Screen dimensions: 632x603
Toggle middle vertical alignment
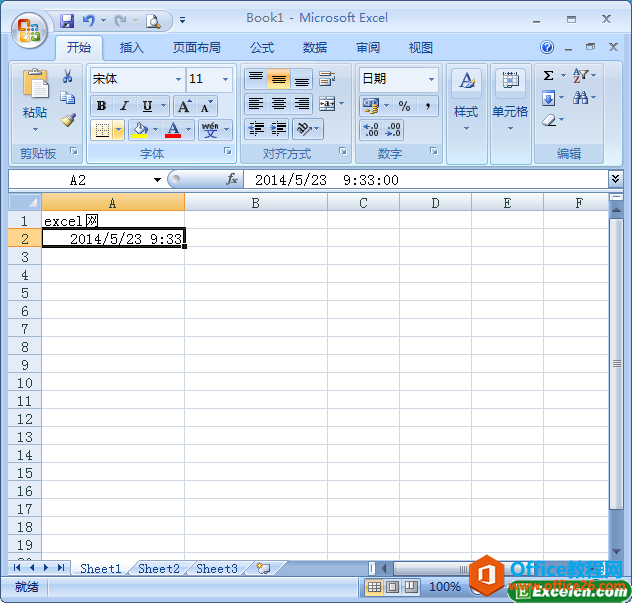coord(279,79)
